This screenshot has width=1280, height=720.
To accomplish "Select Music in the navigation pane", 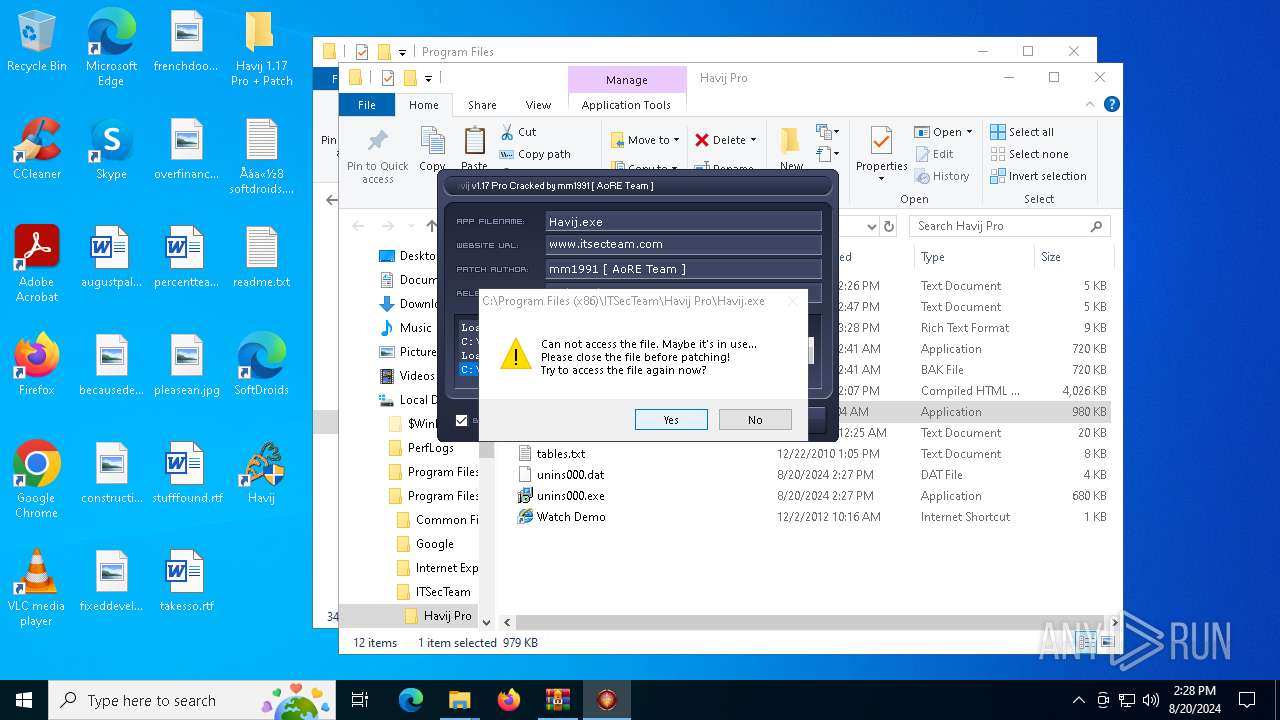I will coord(415,328).
